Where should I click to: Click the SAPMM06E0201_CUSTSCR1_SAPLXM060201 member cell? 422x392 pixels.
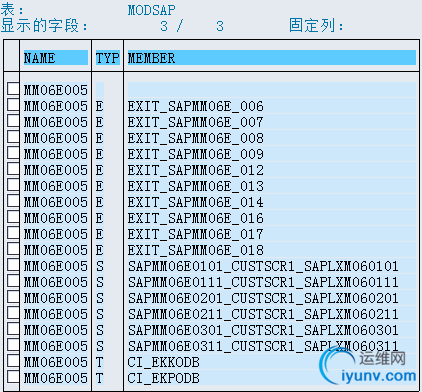point(272,298)
